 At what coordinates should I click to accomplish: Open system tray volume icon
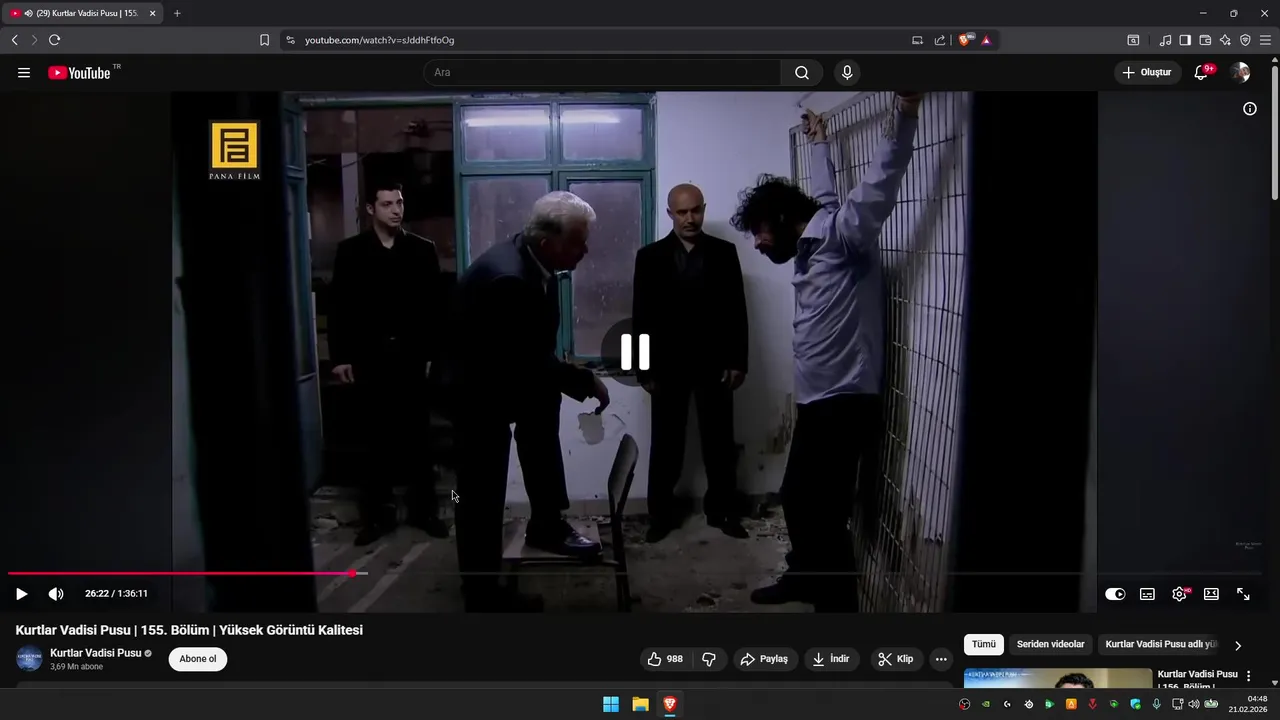click(x=1193, y=704)
